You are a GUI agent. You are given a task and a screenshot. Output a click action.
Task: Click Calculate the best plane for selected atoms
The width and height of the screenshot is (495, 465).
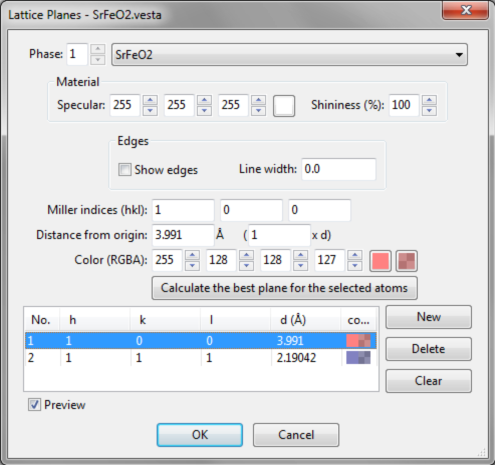285,288
